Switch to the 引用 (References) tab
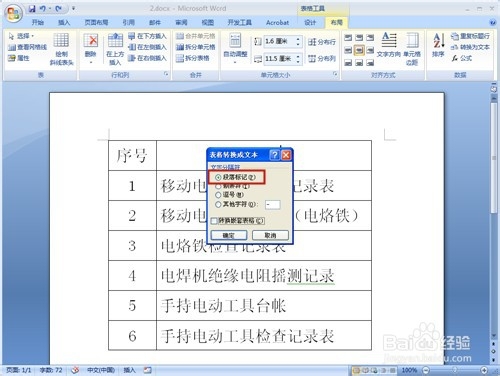Viewport: 500px width, 376px height. click(128, 22)
